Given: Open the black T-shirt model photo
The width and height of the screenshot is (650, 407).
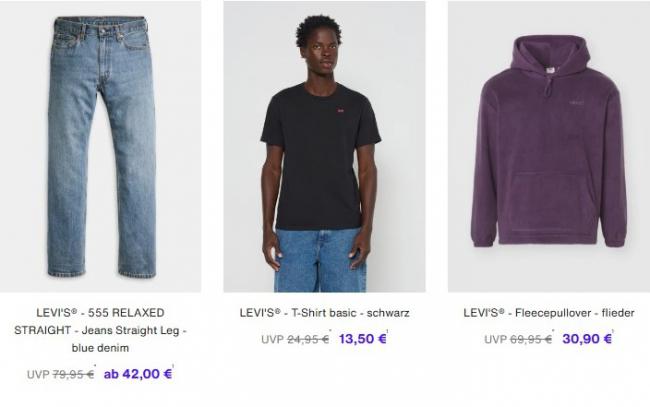Looking at the screenshot, I should (324, 146).
